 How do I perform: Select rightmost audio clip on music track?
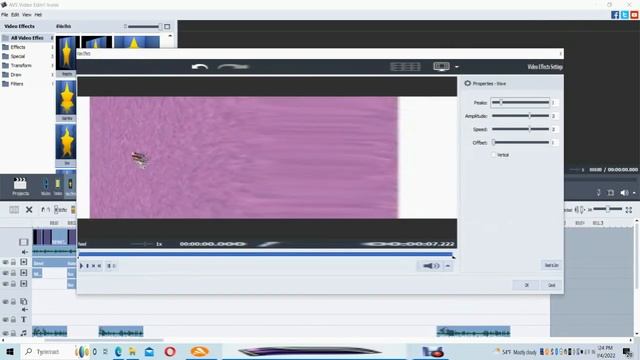(473, 332)
